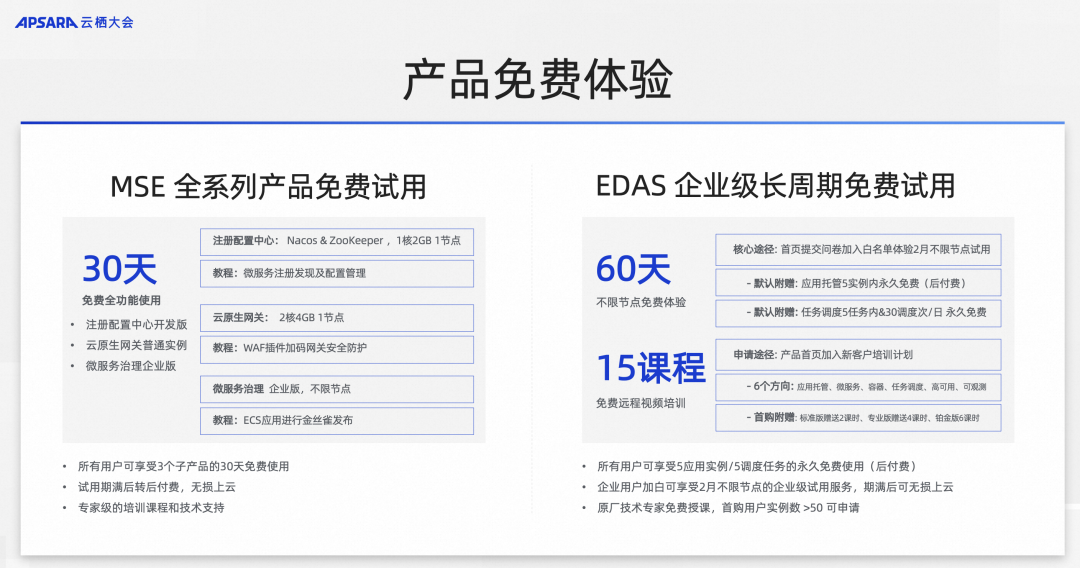Click box 申请途径: 产品首页加入新客户培训计划

858,355
